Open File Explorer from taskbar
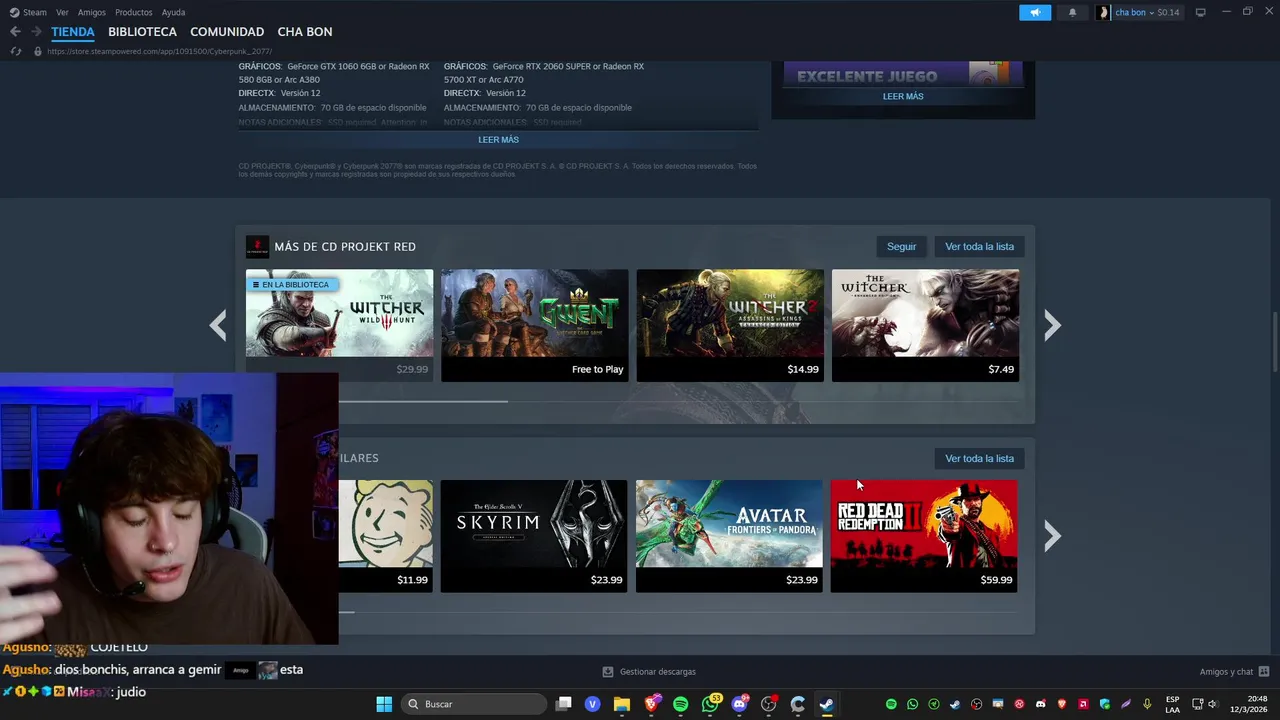 click(622, 704)
